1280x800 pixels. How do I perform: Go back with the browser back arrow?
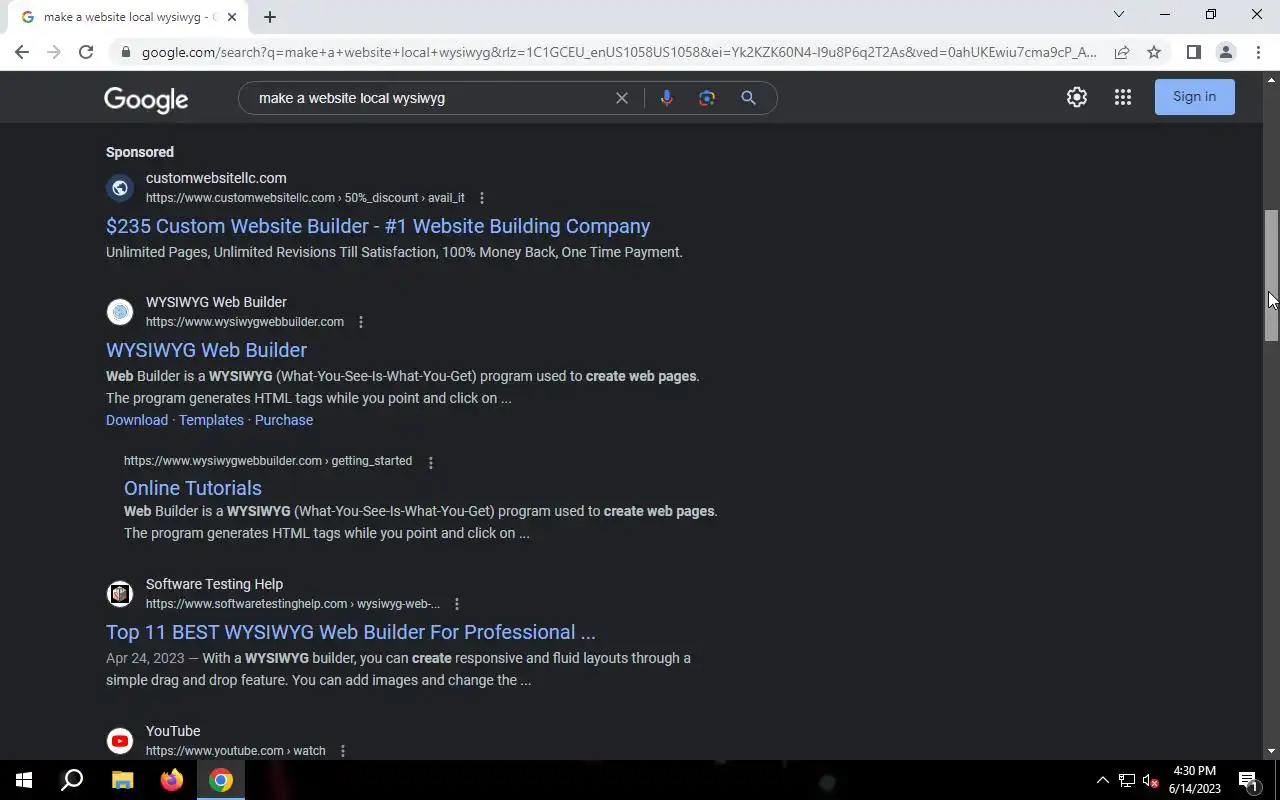point(22,52)
